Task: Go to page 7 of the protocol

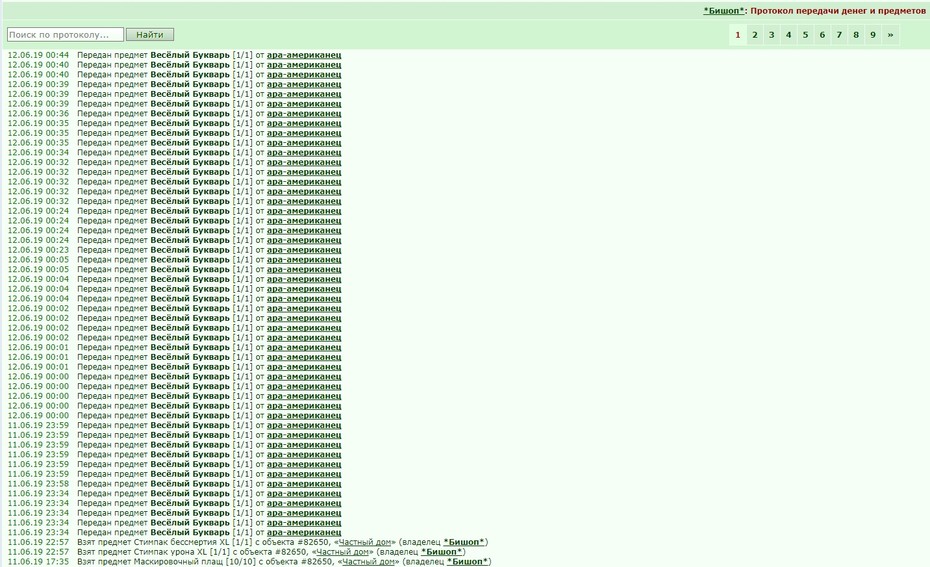Action: [839, 34]
